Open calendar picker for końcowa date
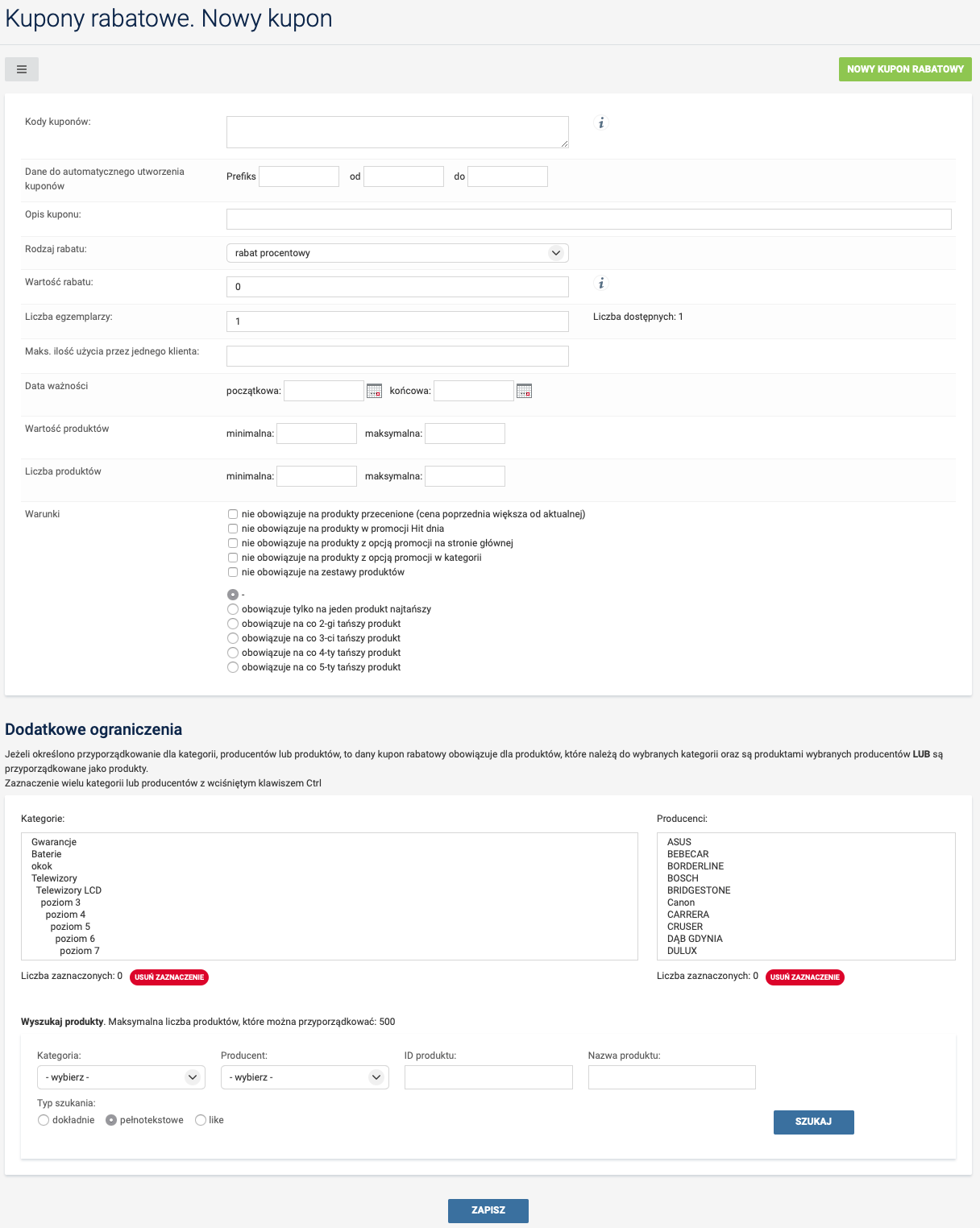This screenshot has height=1228, width=980. click(524, 391)
